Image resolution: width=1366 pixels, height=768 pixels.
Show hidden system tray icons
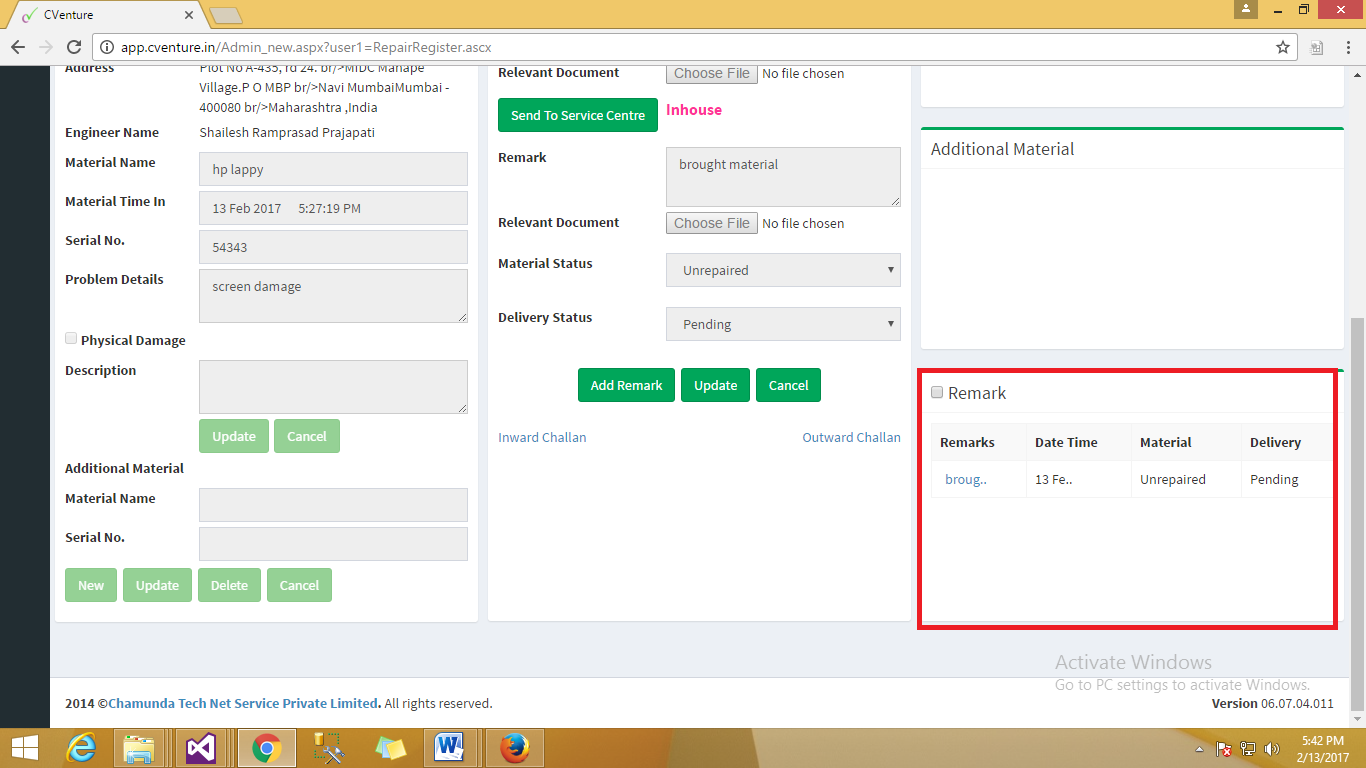tap(1199, 749)
